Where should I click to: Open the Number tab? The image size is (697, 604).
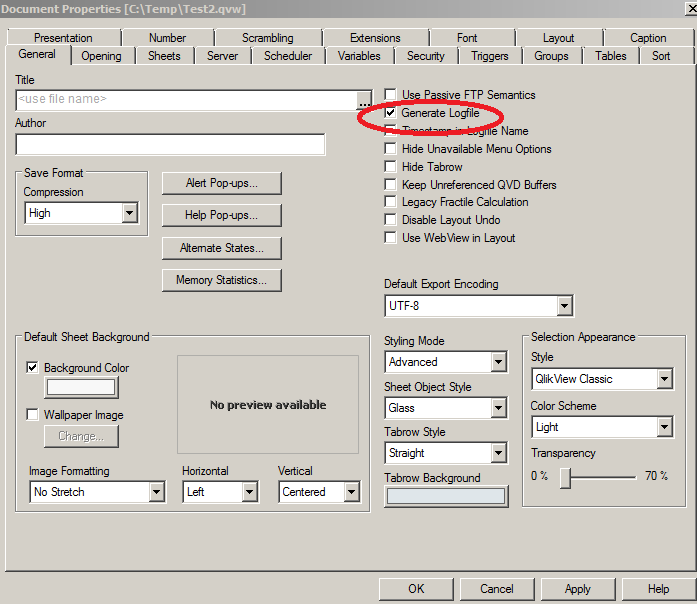point(168,38)
